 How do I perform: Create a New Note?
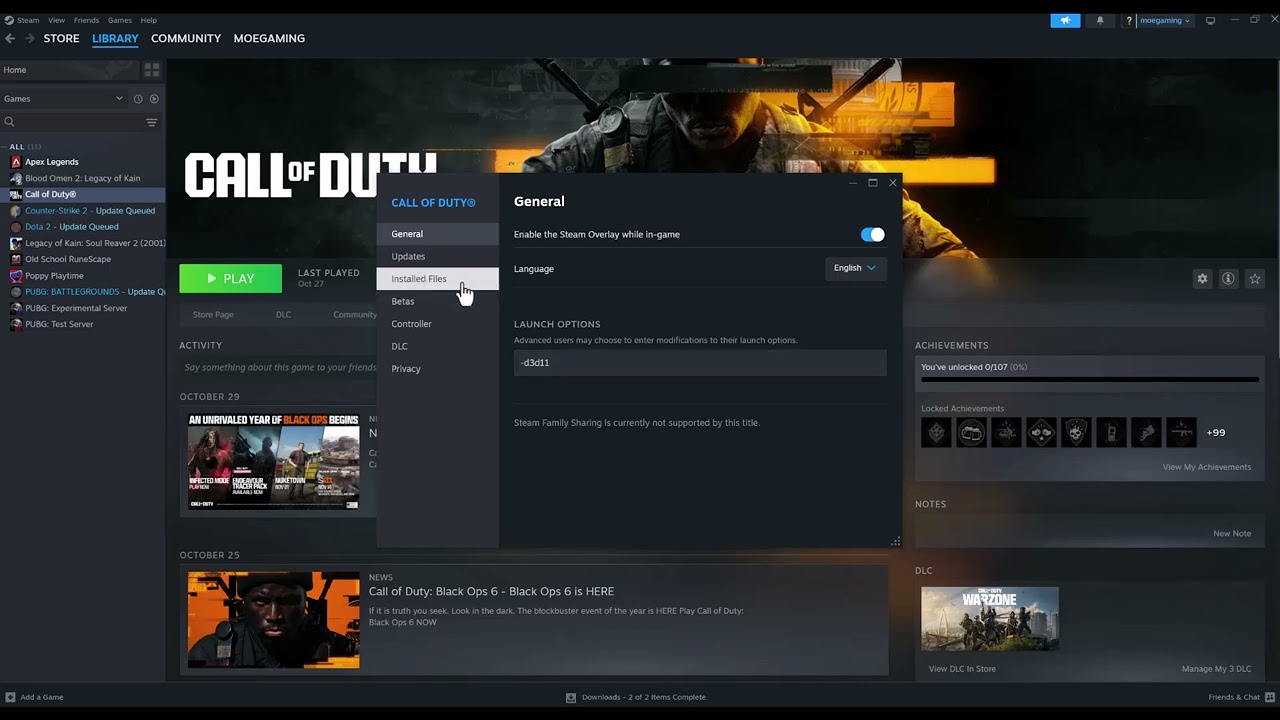coord(1232,534)
